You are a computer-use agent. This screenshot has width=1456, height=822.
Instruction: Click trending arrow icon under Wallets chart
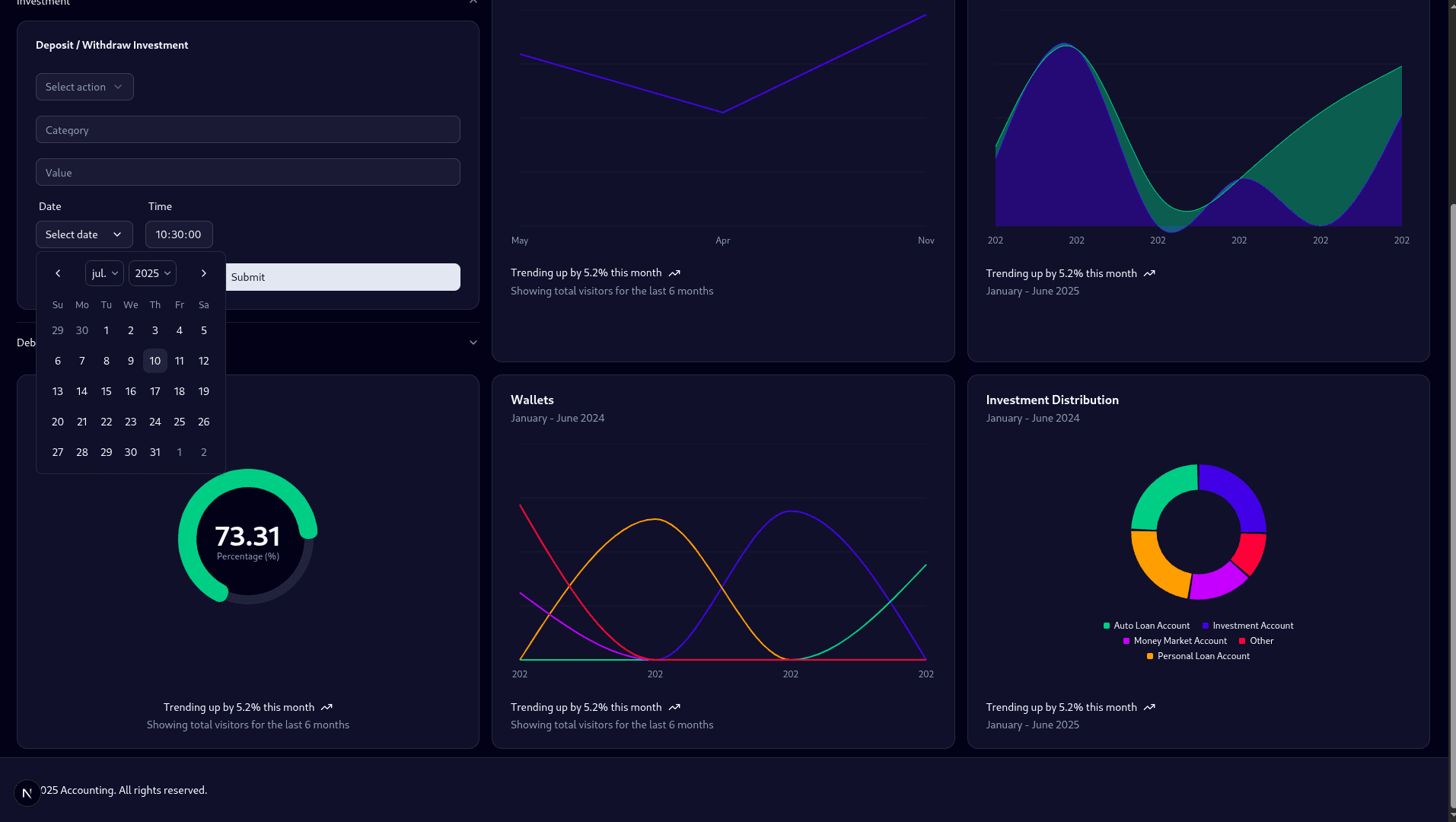point(674,708)
